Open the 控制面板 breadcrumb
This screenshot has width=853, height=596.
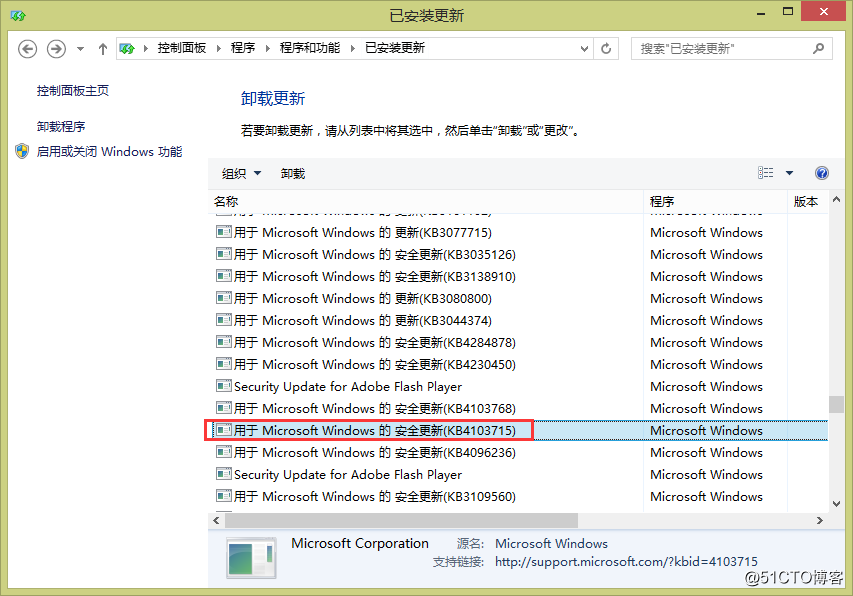coord(182,48)
